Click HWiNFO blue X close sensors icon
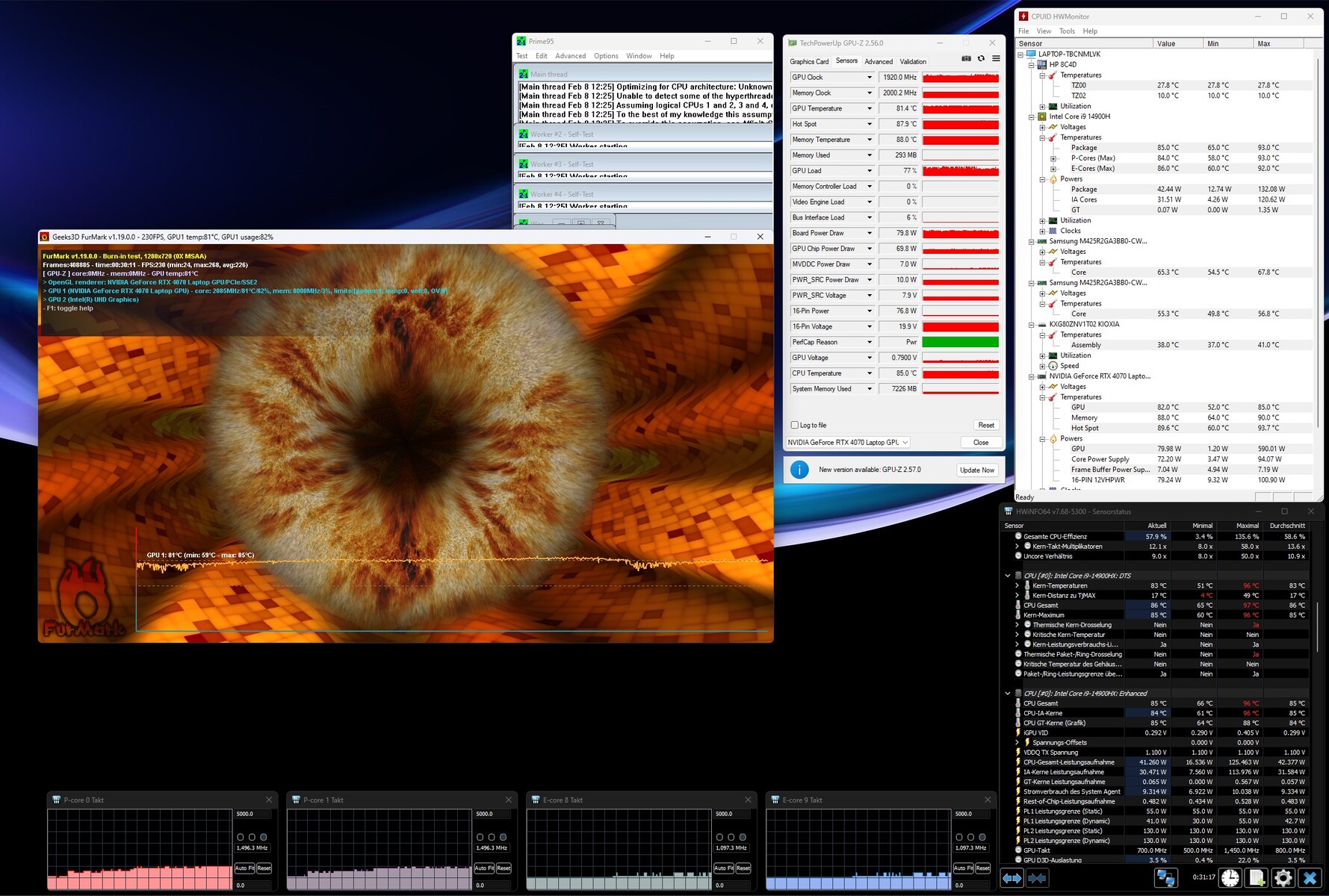This screenshot has height=896, width=1329. (x=1310, y=878)
